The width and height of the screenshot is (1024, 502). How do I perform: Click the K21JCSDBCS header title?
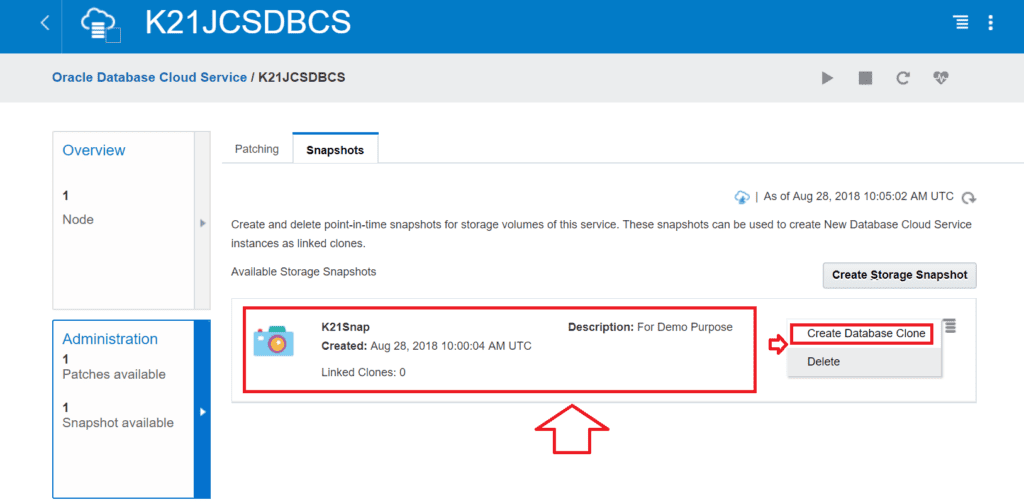pyautogui.click(x=248, y=24)
